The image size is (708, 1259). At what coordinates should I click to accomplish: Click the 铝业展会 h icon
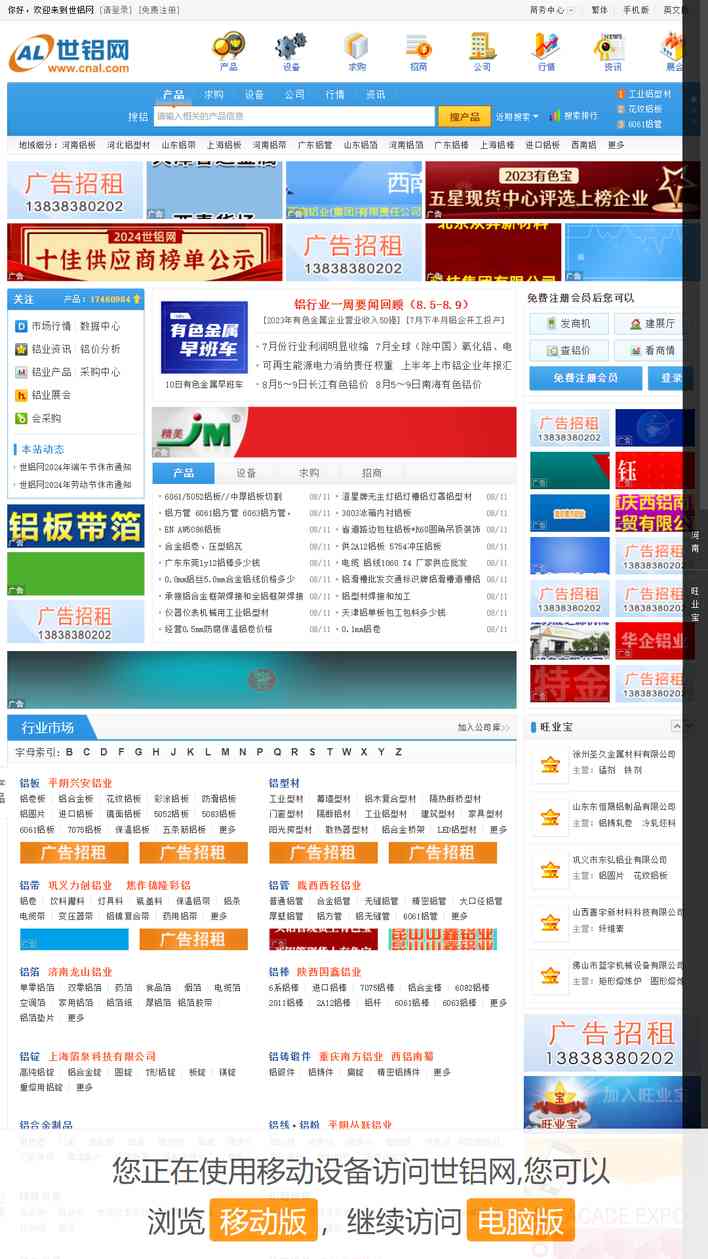pos(21,395)
